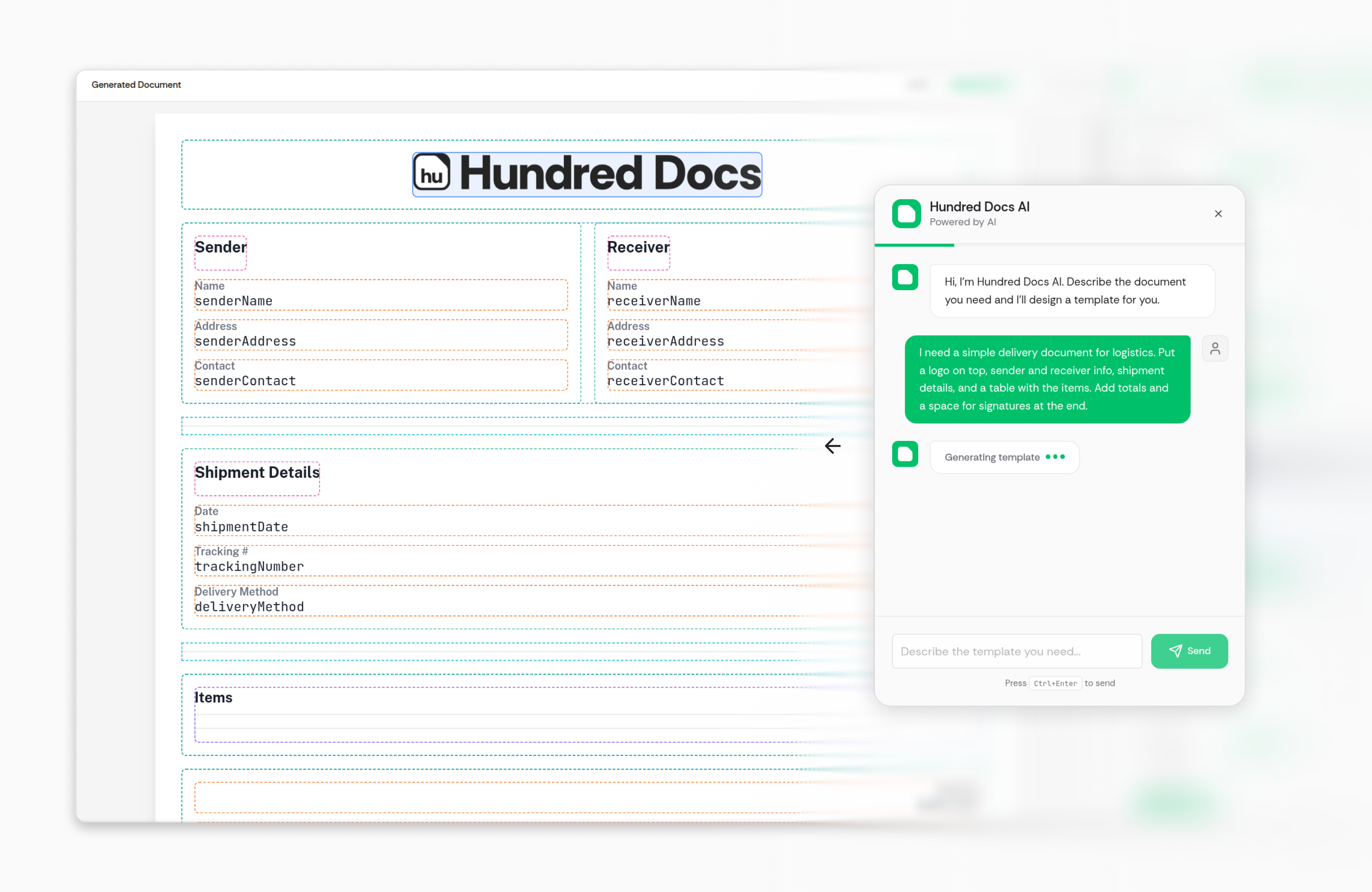Viewport: 1372px width, 892px height.
Task: Select the Generated Document tab
Action: 136,85
